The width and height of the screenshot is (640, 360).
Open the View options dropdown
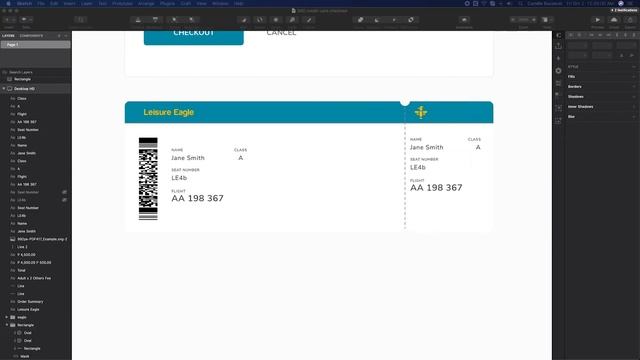pos(547,20)
